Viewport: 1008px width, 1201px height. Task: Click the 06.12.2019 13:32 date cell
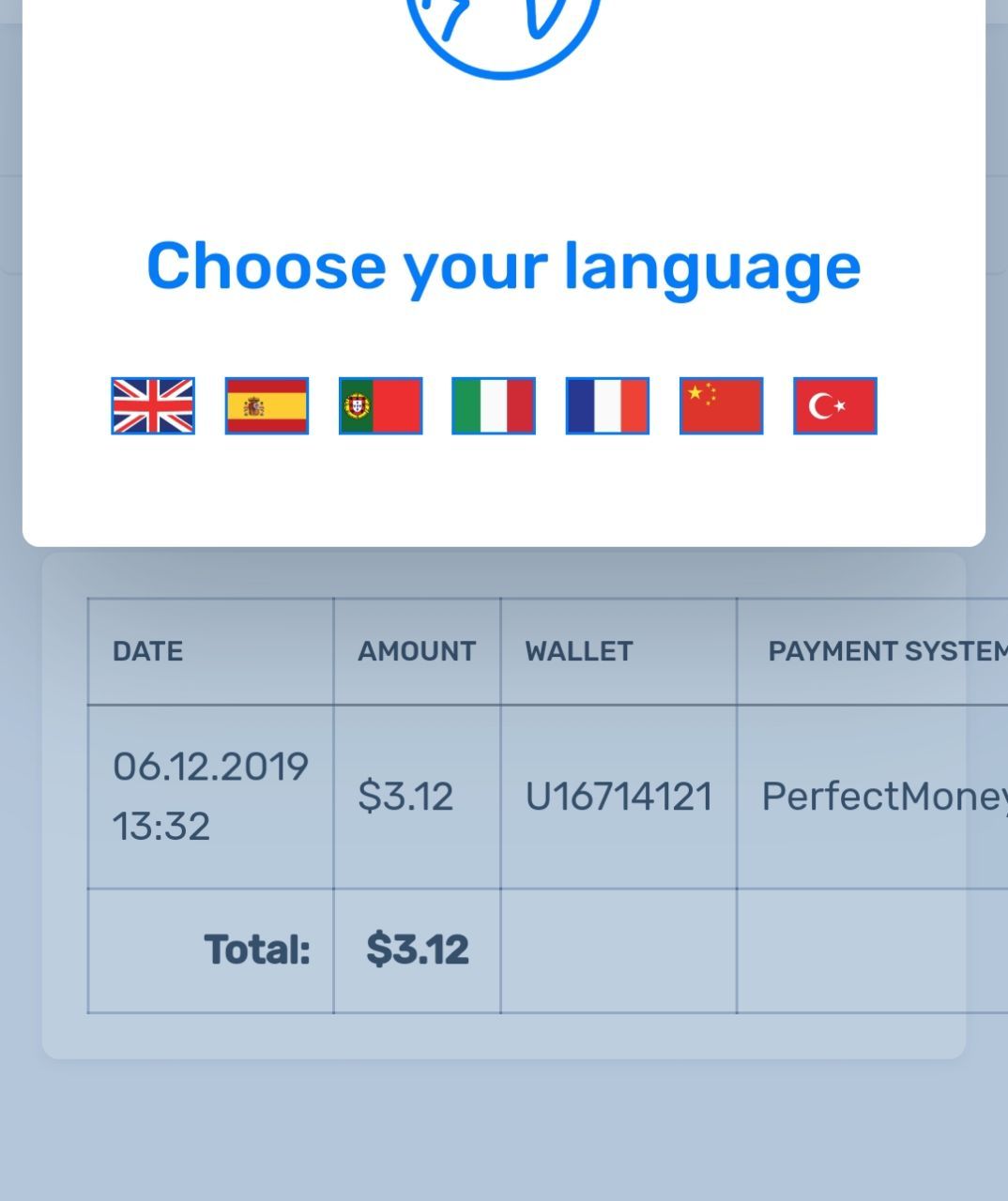click(209, 796)
